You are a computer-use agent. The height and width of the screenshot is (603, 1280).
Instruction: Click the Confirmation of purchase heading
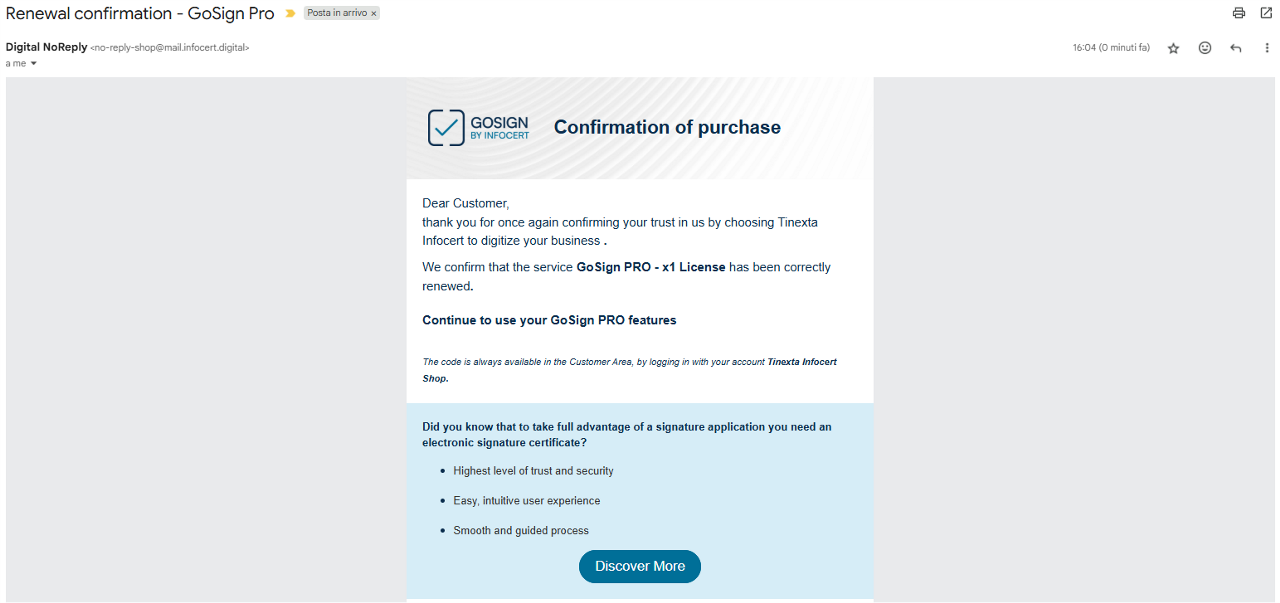click(x=667, y=128)
